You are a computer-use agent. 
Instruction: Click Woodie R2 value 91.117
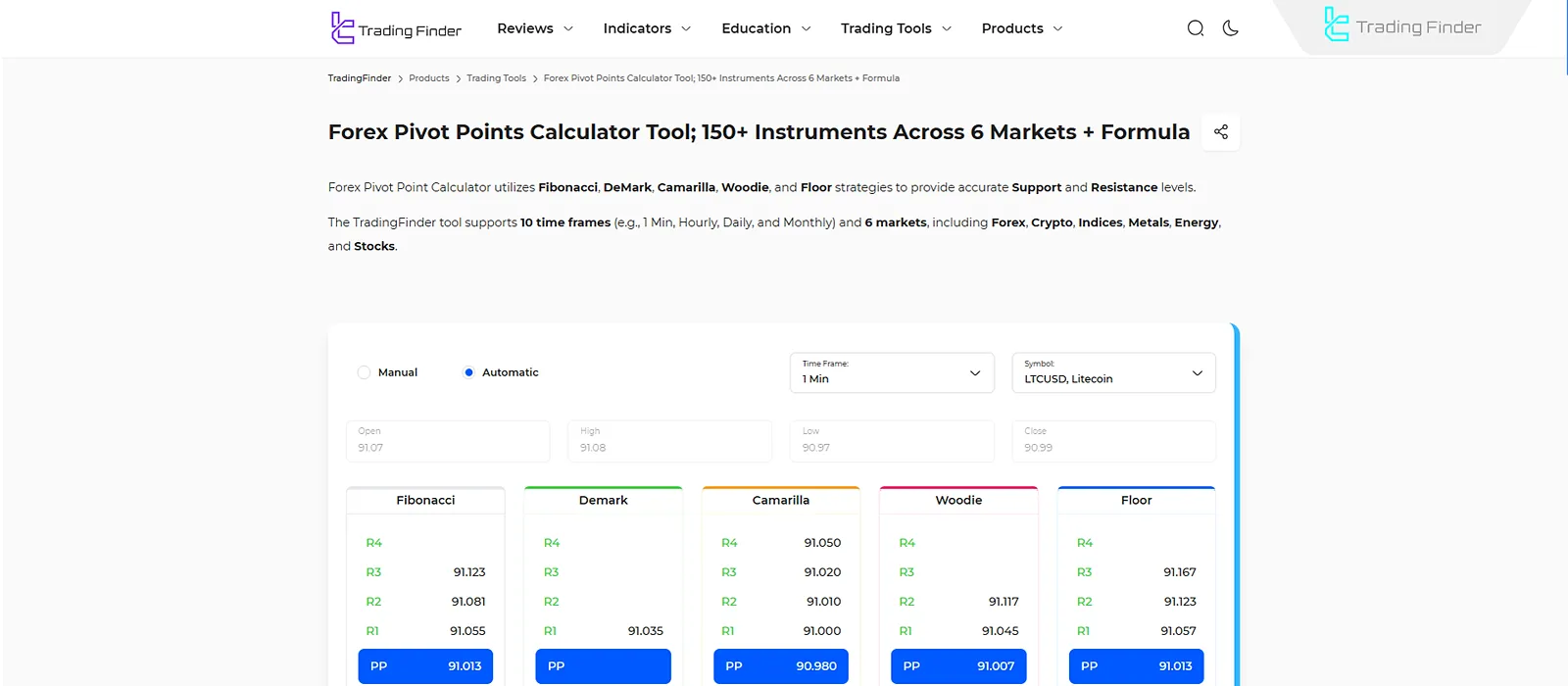click(1004, 602)
